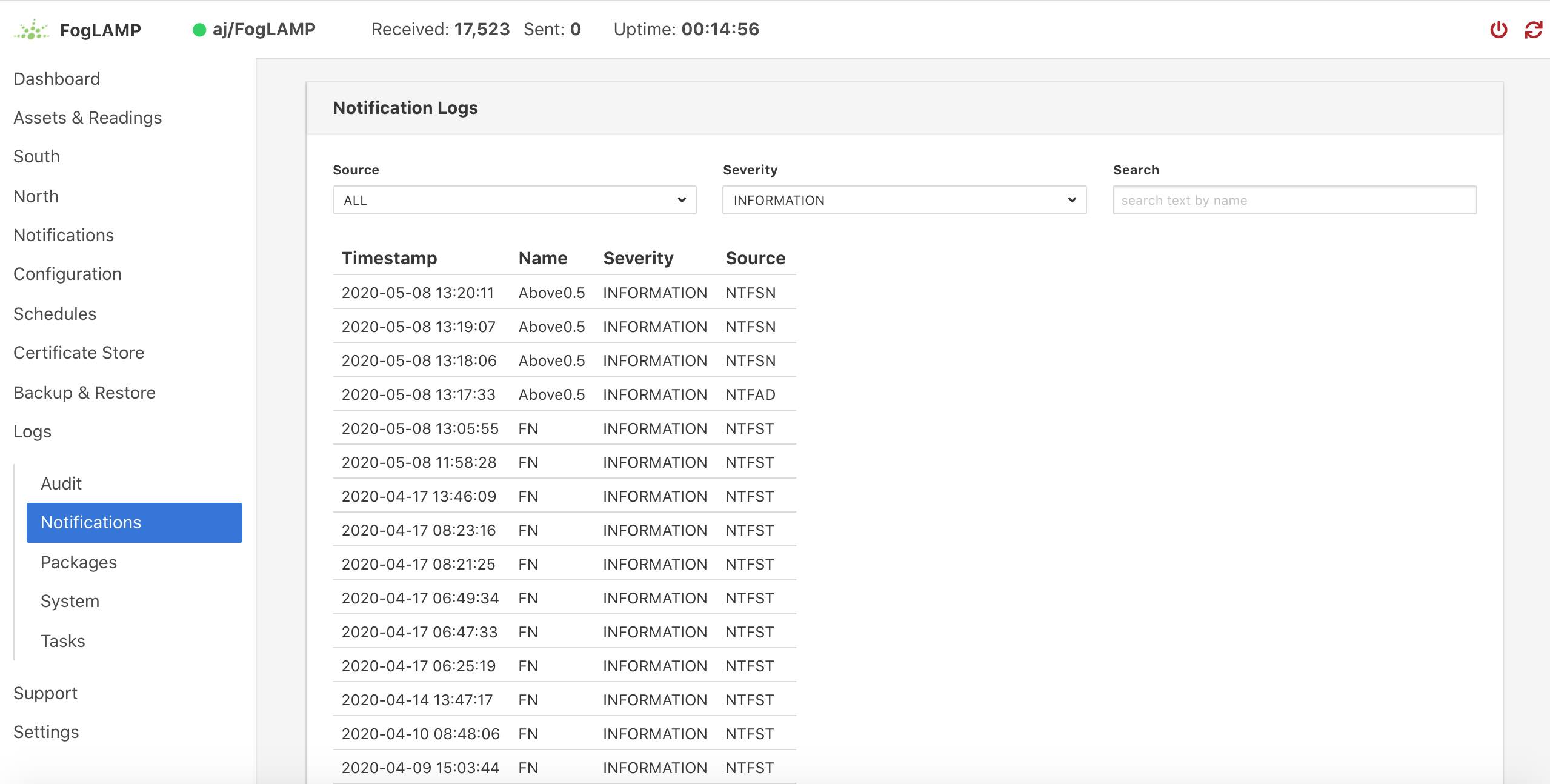Click the Audit log menu item

61,483
